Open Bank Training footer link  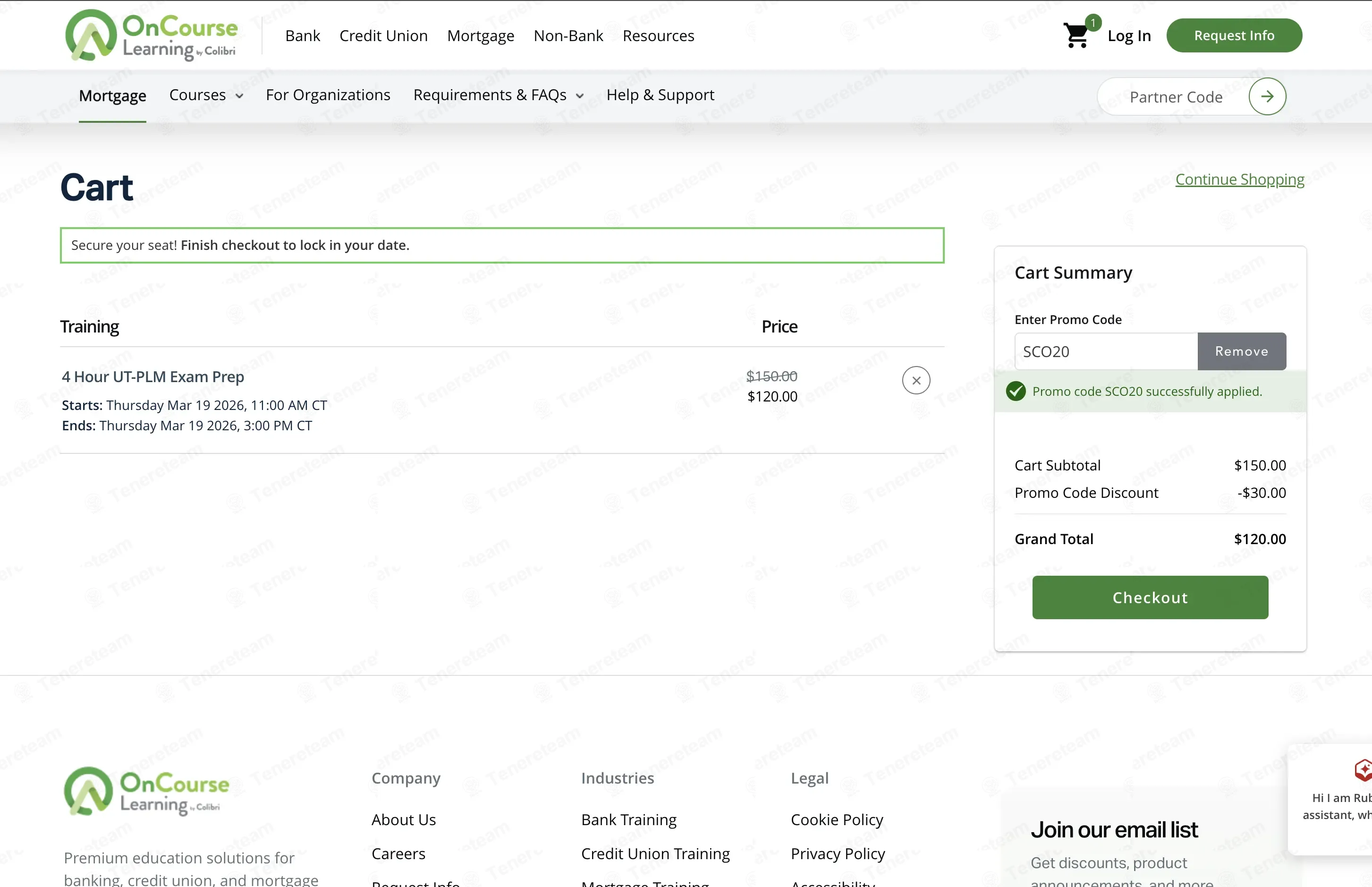(629, 819)
